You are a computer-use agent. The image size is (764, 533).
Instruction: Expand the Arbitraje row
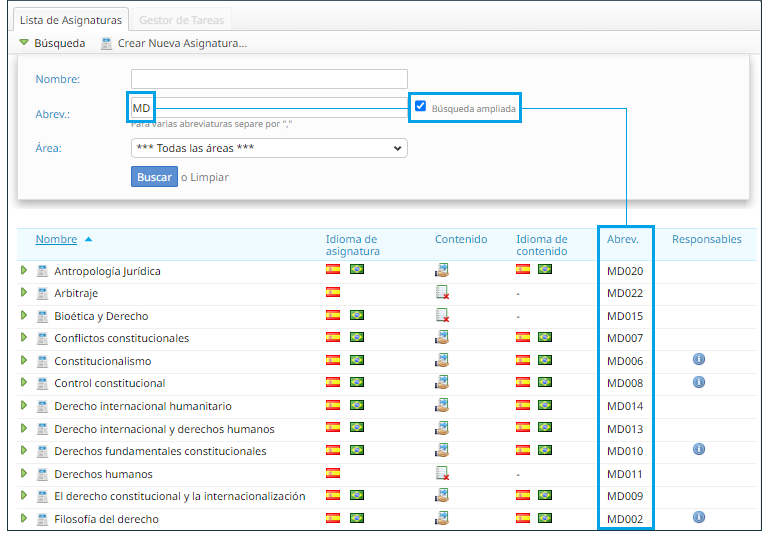pyautogui.click(x=24, y=292)
